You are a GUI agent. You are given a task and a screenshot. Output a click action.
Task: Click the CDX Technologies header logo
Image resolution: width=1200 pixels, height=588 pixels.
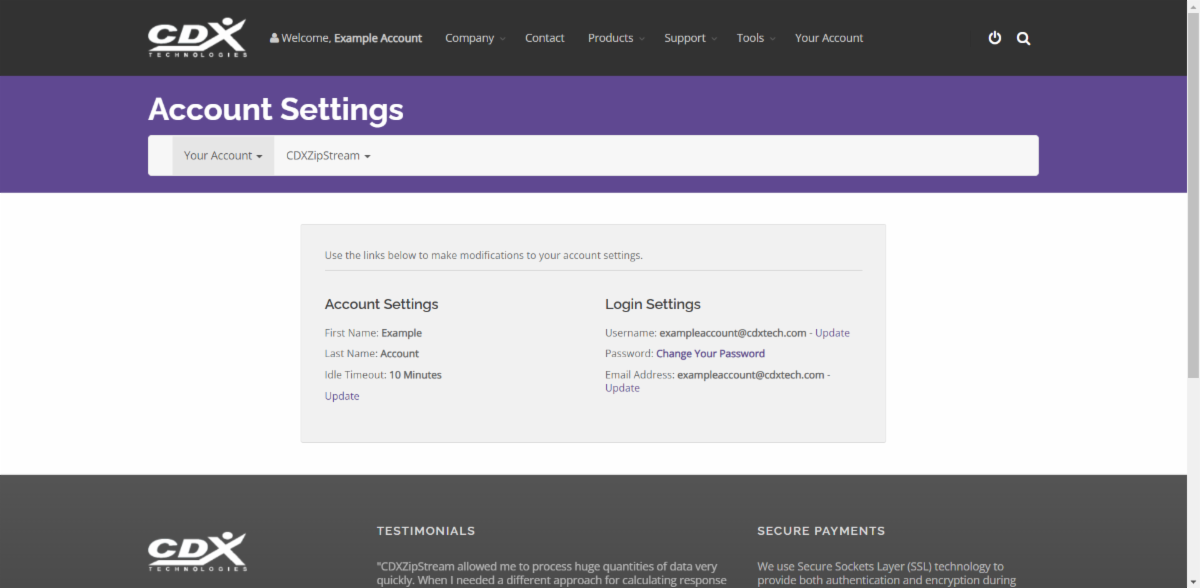(x=197, y=38)
